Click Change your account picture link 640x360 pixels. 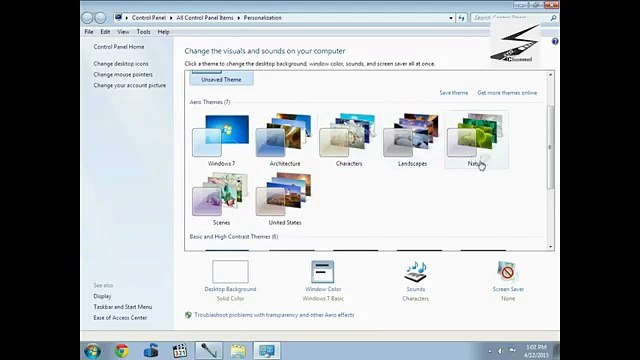[129, 85]
